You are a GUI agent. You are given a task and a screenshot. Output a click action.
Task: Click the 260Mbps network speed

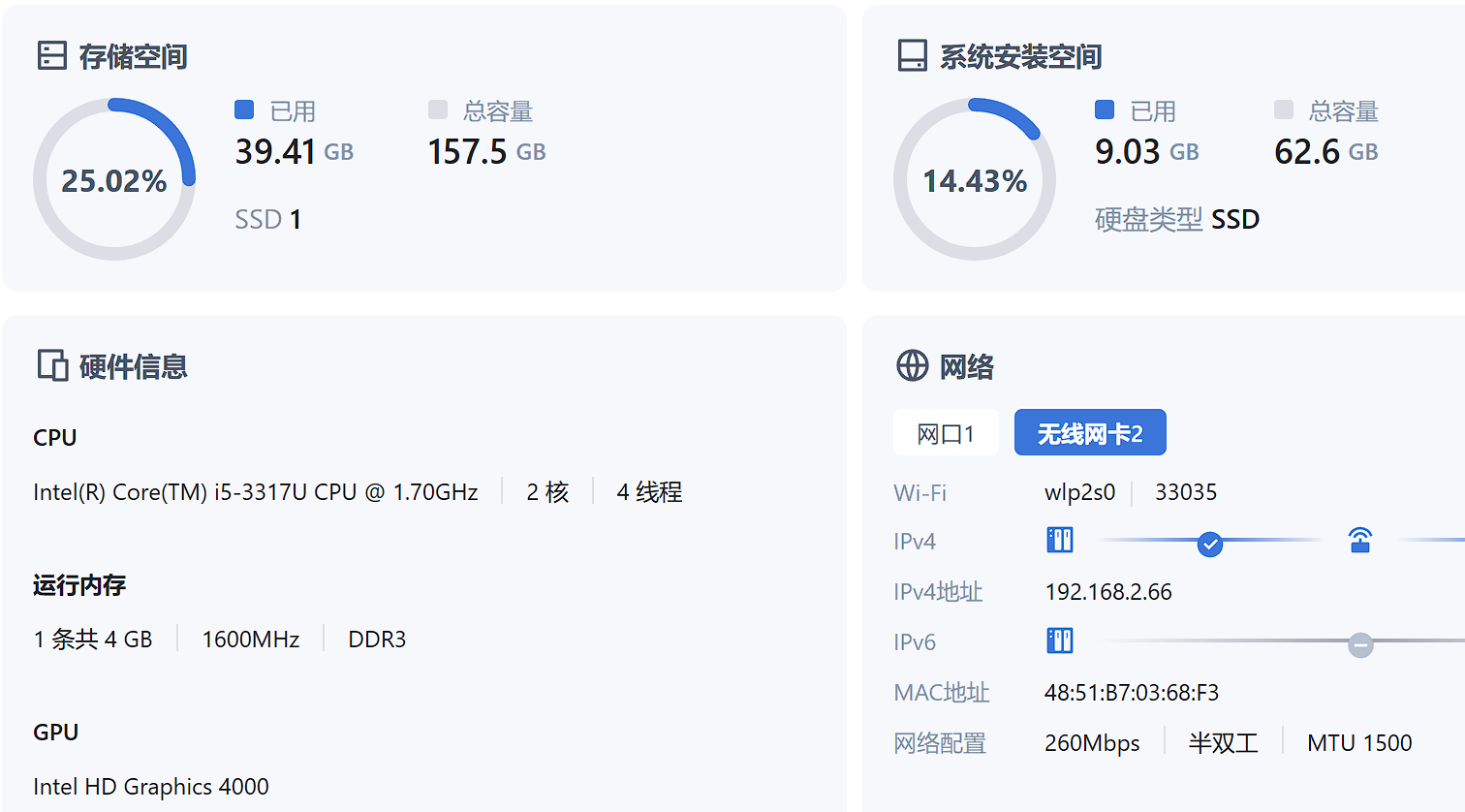pyautogui.click(x=1092, y=743)
